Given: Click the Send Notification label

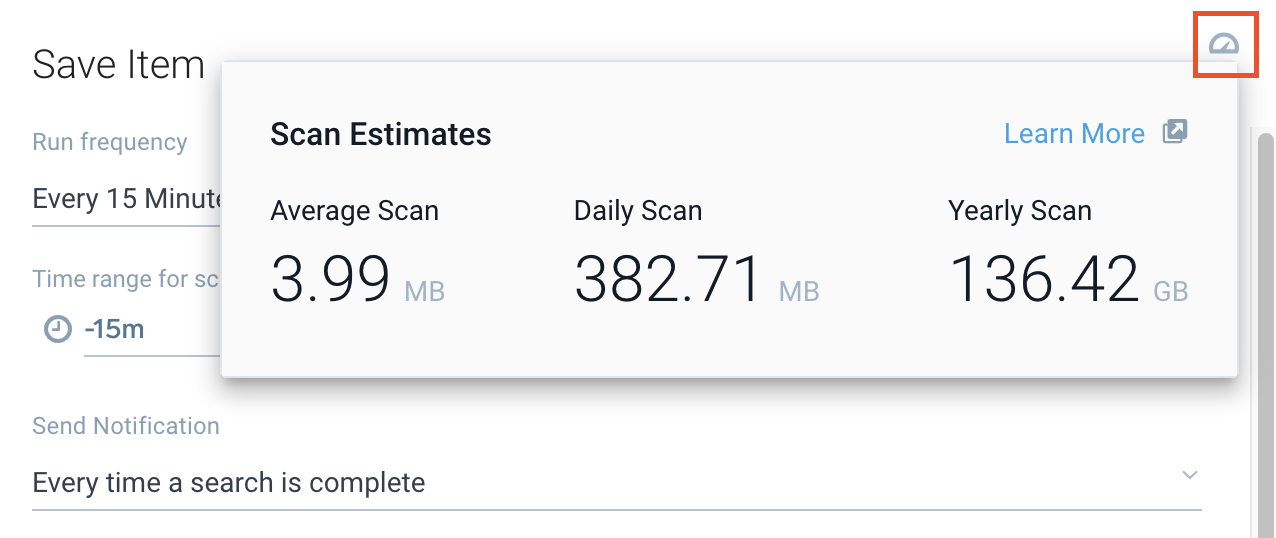Looking at the screenshot, I should pyautogui.click(x=126, y=426).
